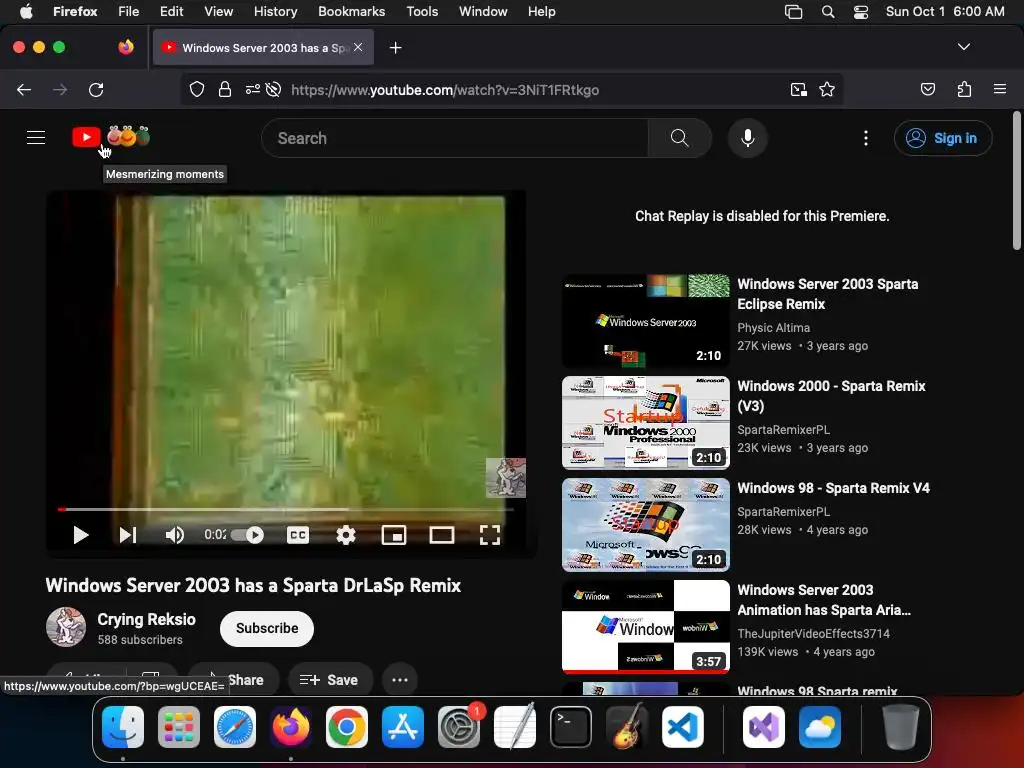List all tabs dropdown arrow
The height and width of the screenshot is (768, 1024).
click(963, 47)
